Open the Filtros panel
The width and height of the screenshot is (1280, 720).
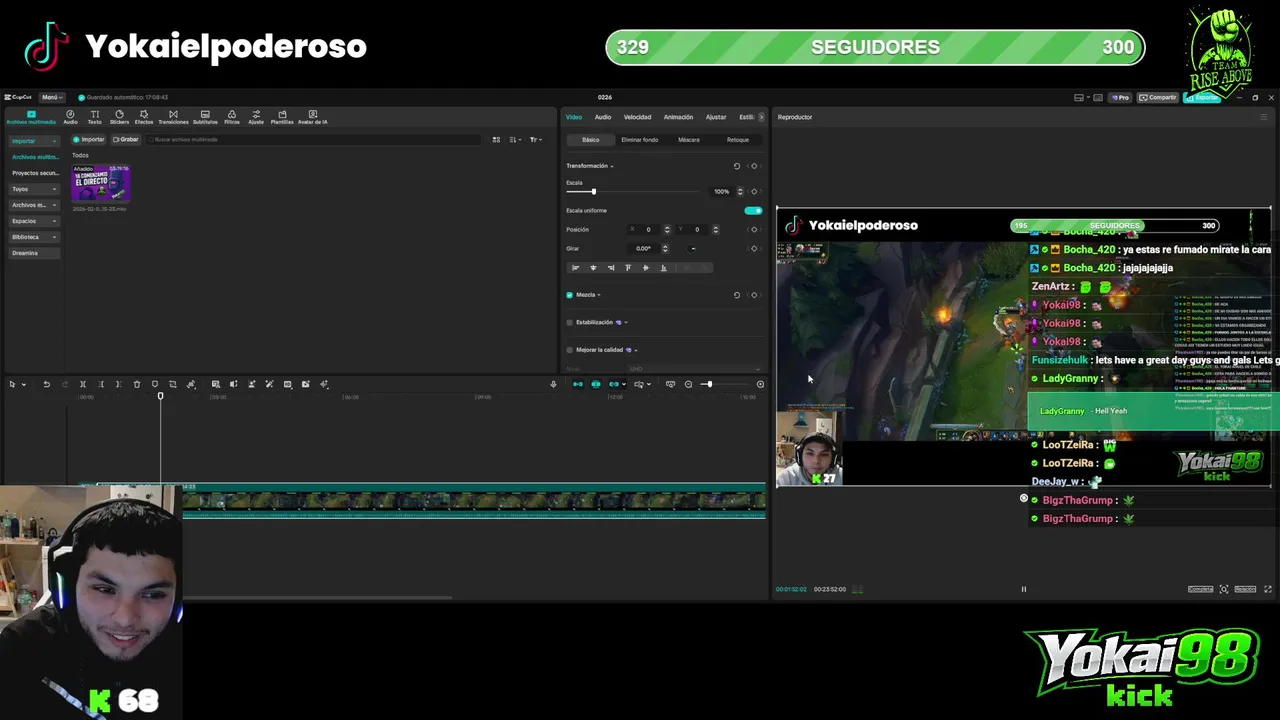232,117
